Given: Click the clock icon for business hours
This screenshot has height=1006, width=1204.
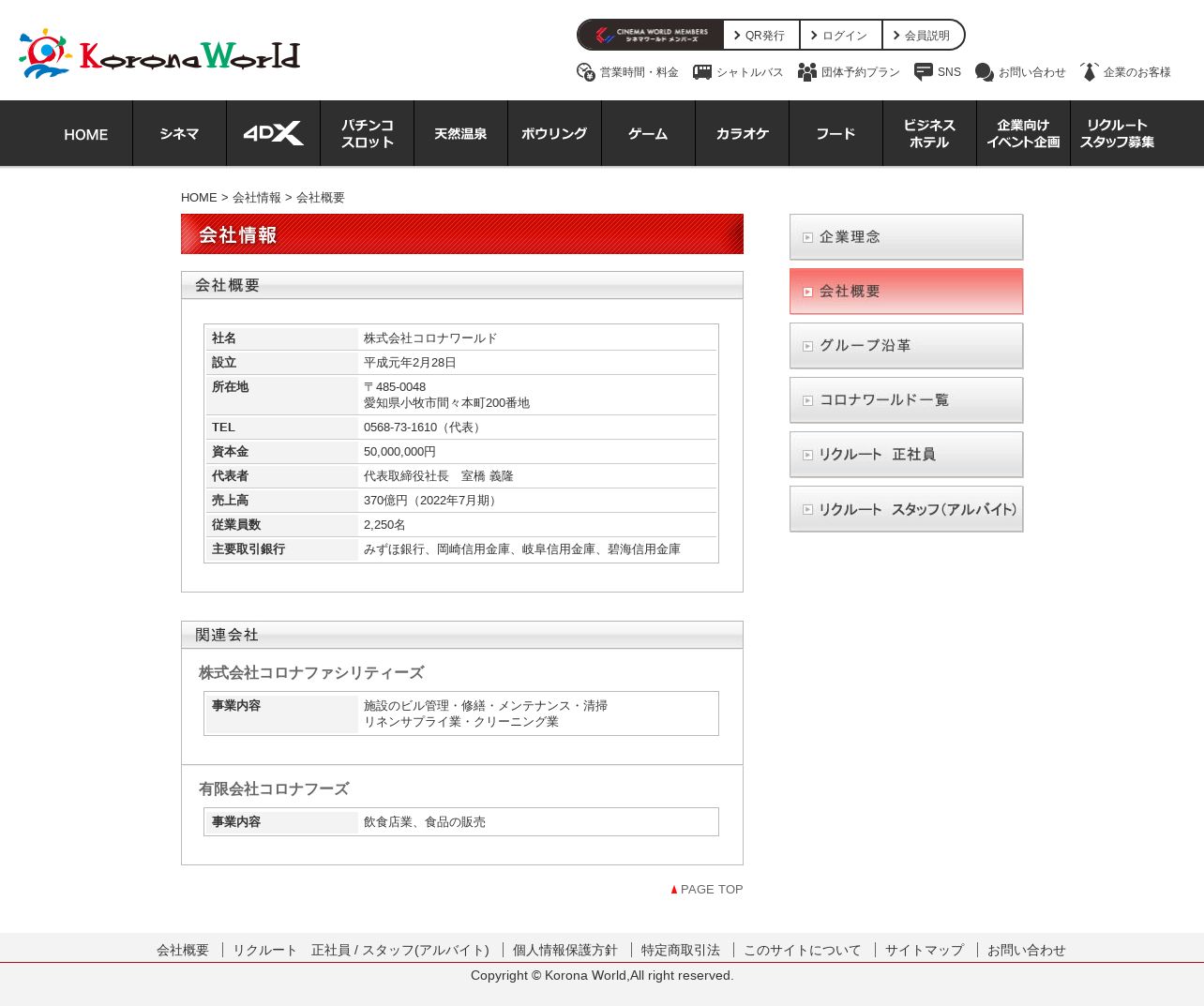Looking at the screenshot, I should (x=586, y=72).
